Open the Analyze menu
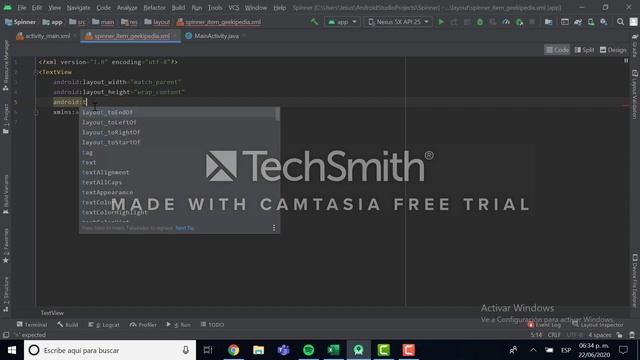 (127, 7)
